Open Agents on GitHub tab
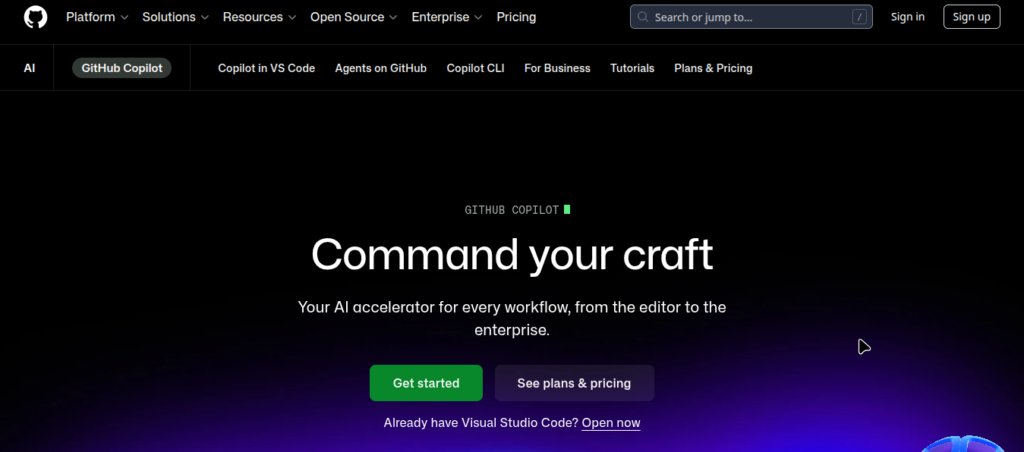The width and height of the screenshot is (1024, 452). tap(381, 68)
